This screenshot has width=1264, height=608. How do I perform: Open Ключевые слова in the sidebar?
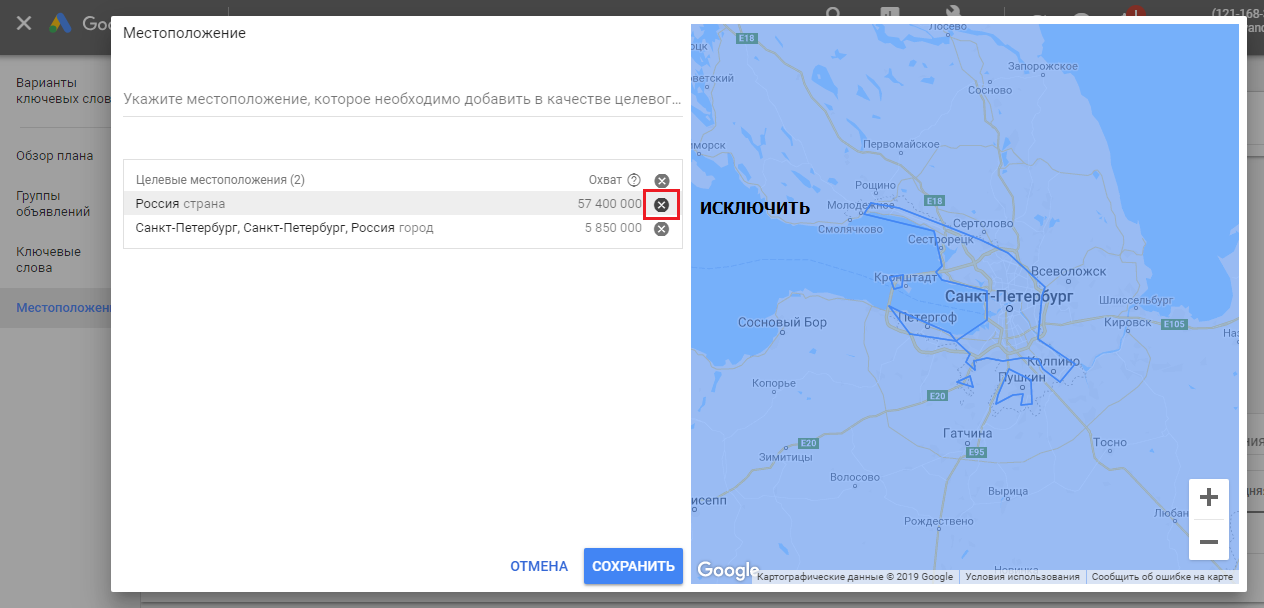coord(48,260)
